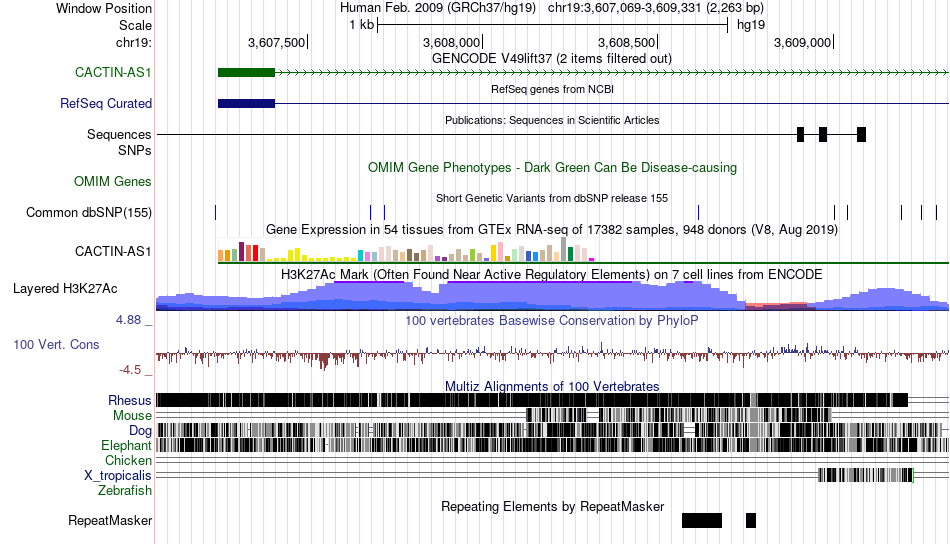Click the 100 vertebrates PhyloP conservation title
This screenshot has width=950, height=544.
click(552, 320)
